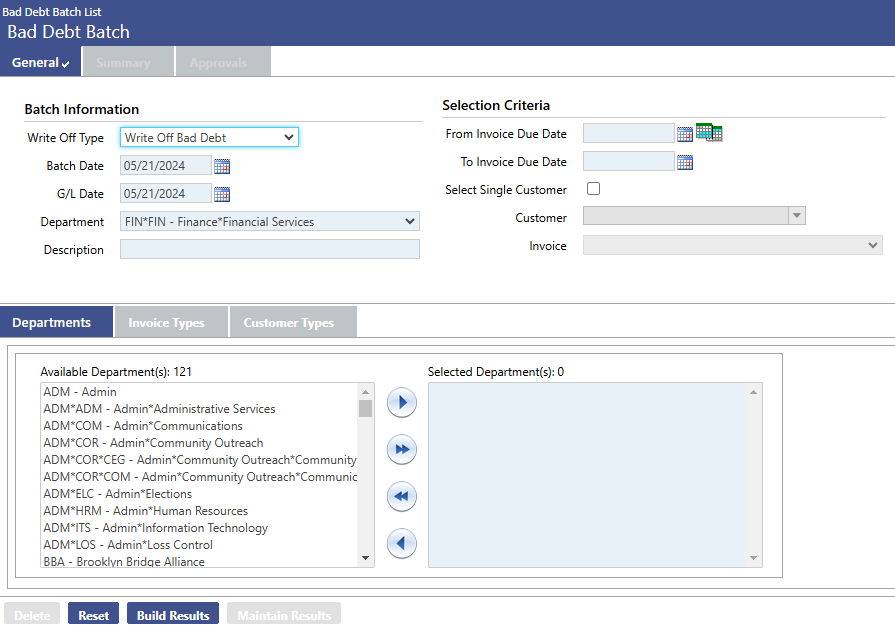Click the From Invoice Due Date field
The image size is (895, 629).
click(x=628, y=133)
